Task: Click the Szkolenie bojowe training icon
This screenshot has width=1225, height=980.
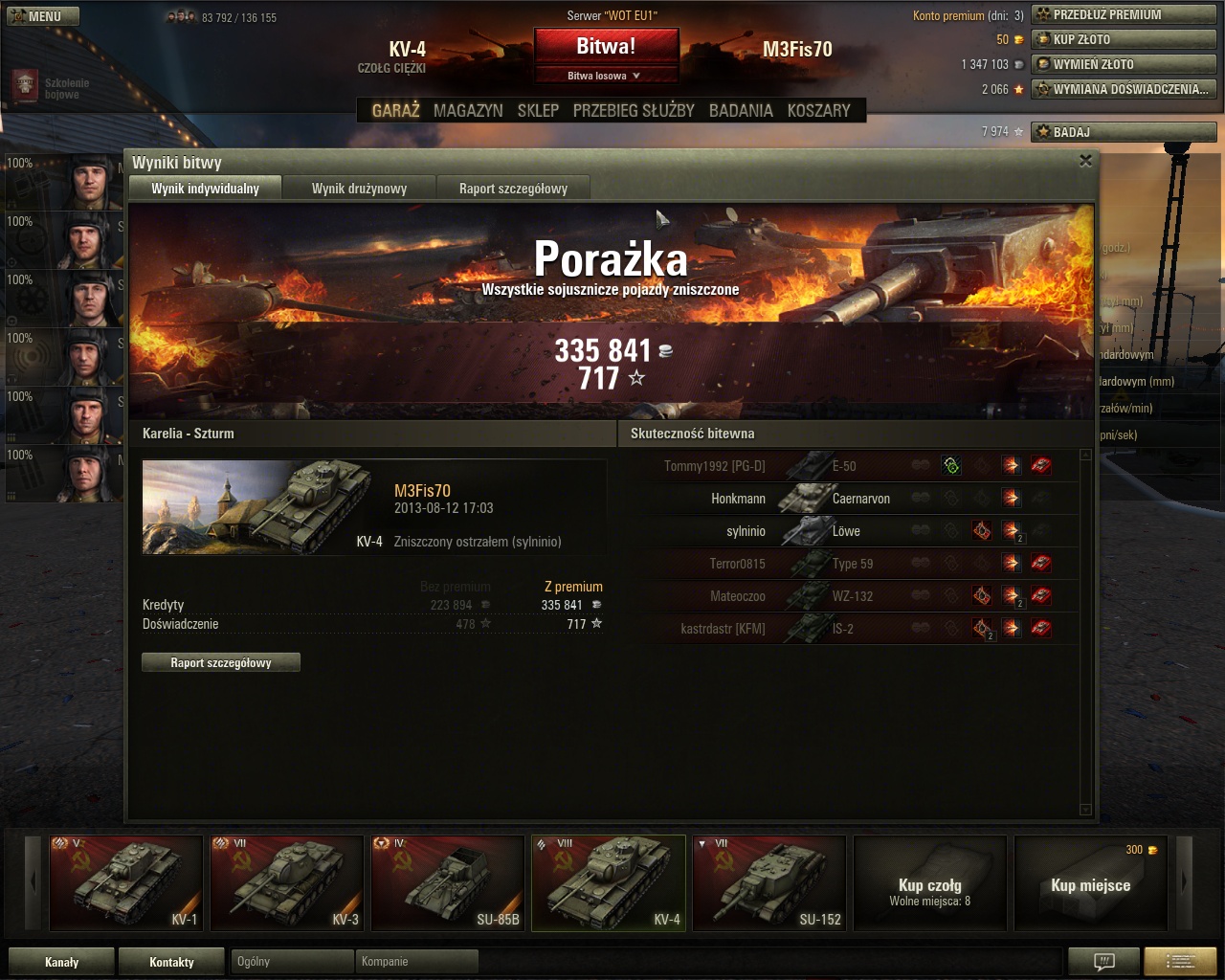Action: 26,85
